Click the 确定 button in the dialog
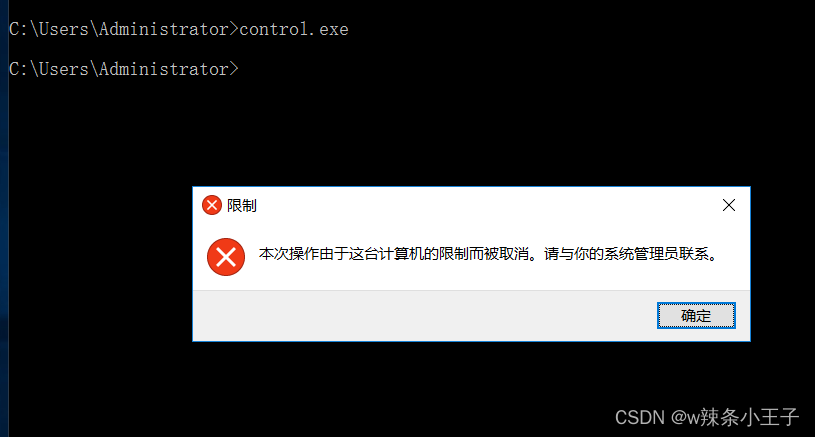This screenshot has width=815, height=437. tap(696, 315)
